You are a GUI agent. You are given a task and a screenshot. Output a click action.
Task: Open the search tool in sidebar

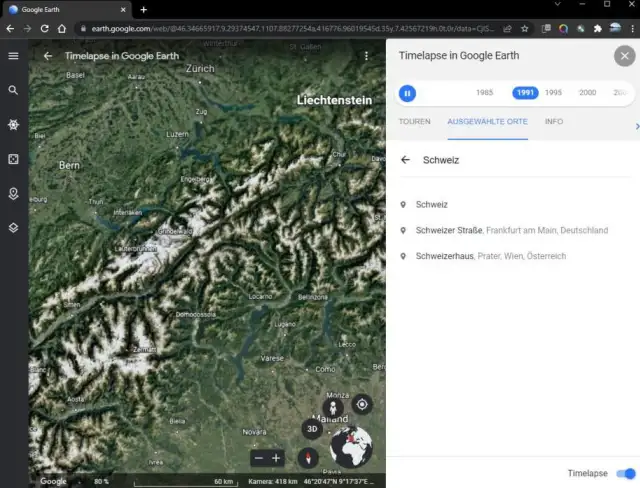(x=13, y=90)
